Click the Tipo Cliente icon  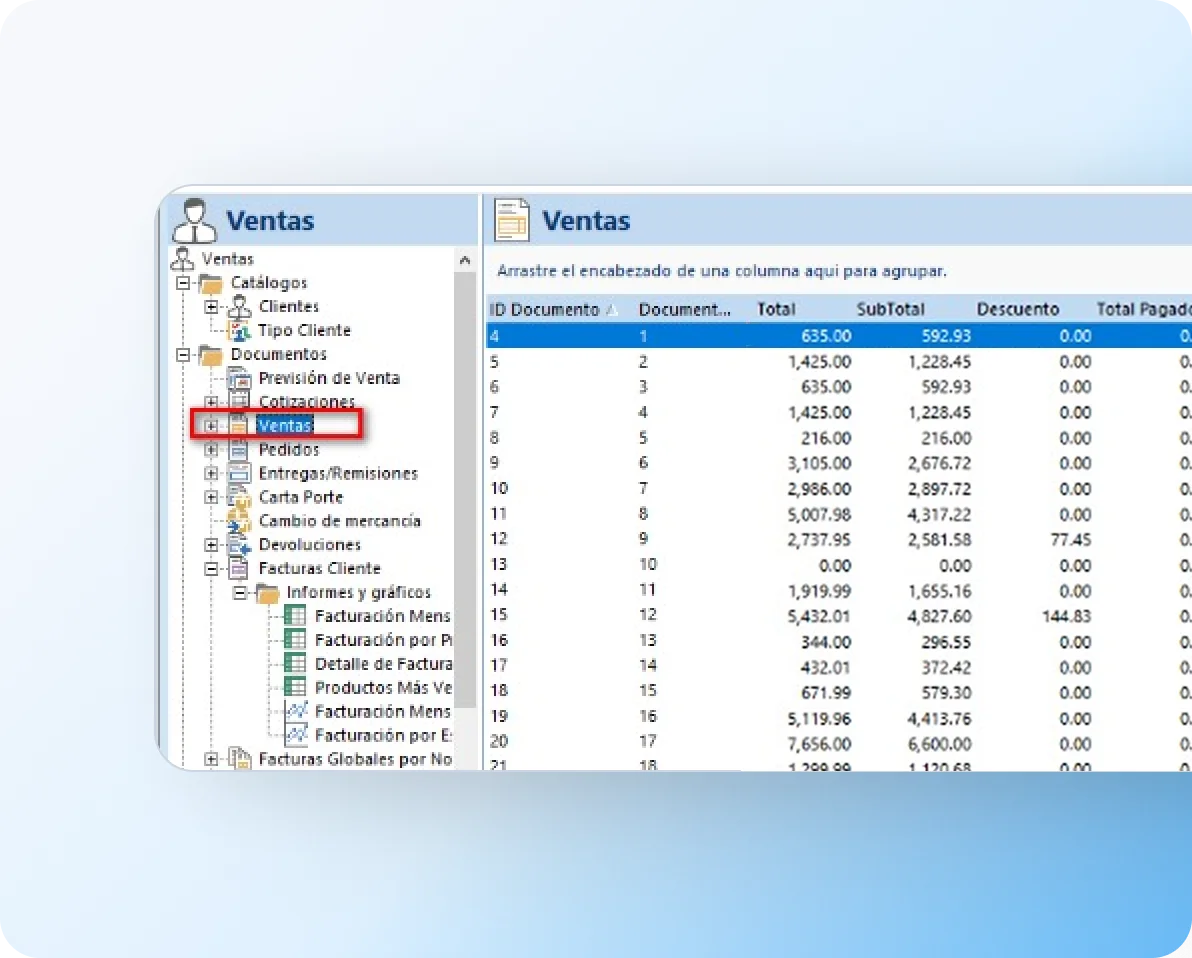pos(239,331)
